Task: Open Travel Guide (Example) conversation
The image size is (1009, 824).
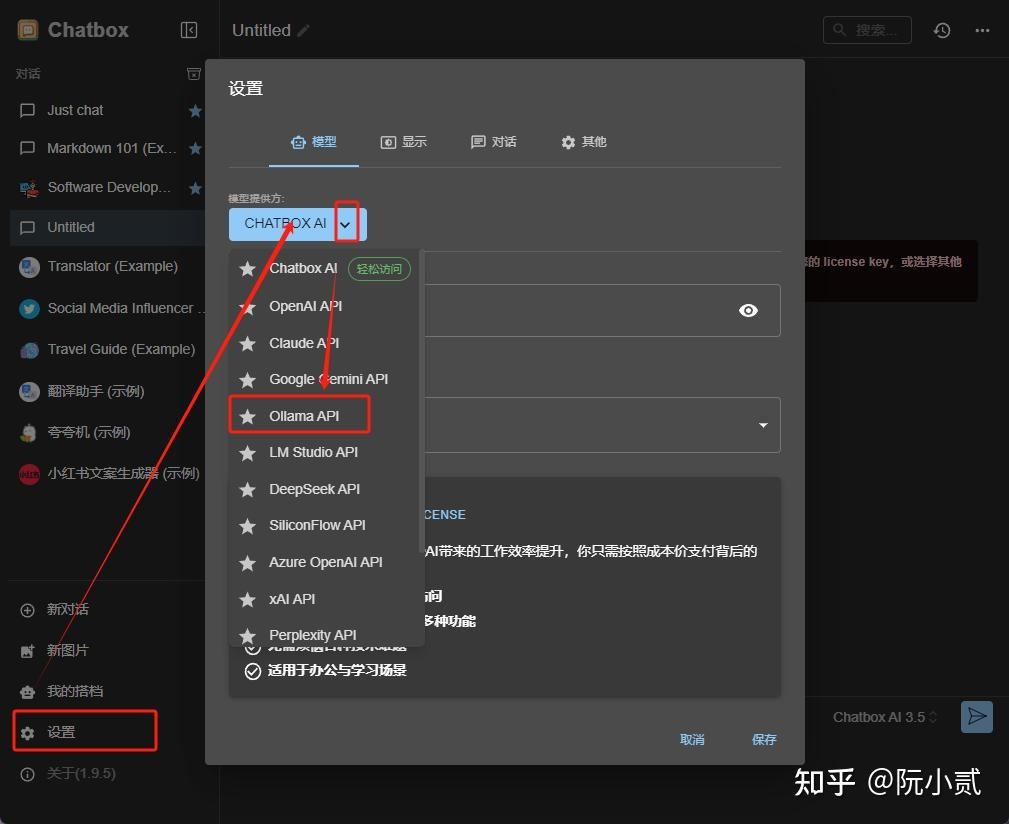Action: coord(107,349)
